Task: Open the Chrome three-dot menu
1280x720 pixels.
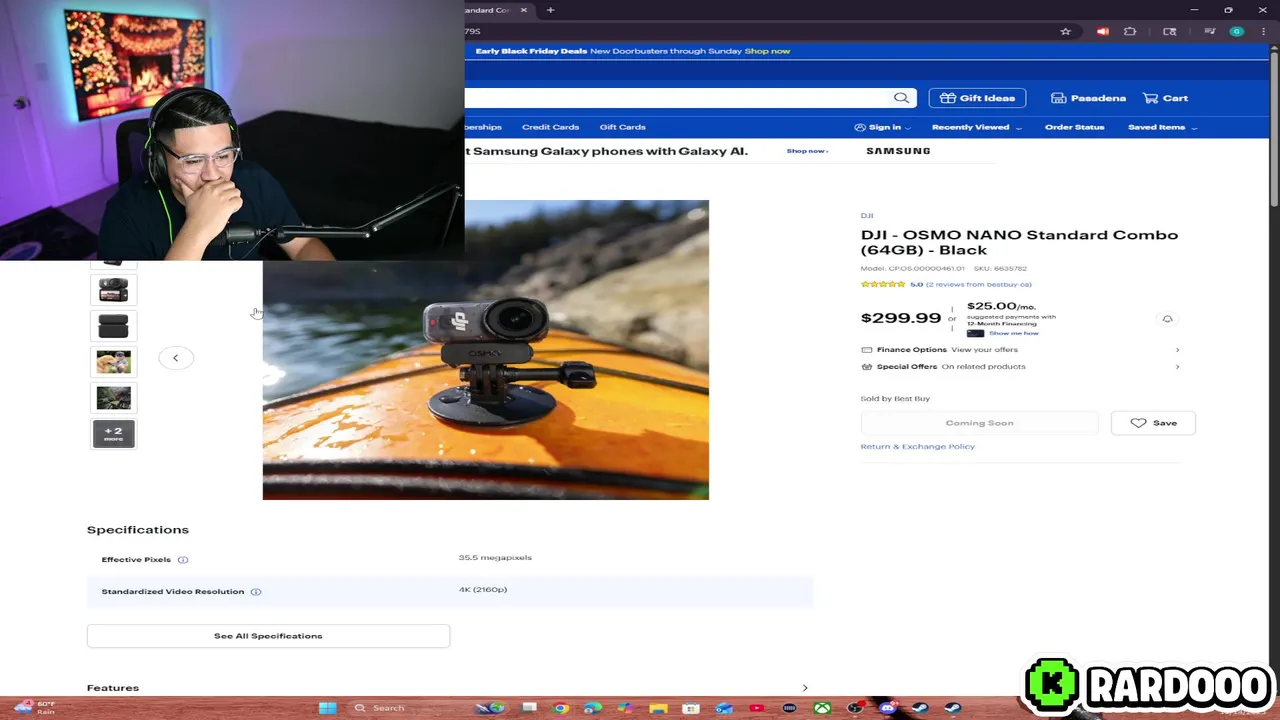Action: pos(1262,31)
